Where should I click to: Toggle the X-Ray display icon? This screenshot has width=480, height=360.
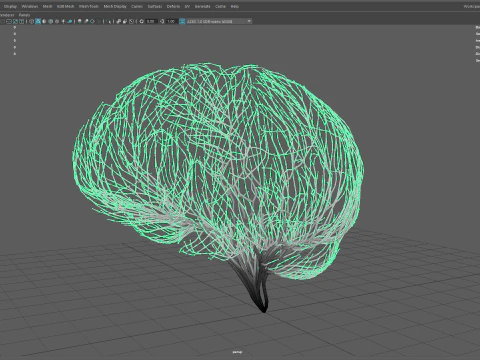tap(119, 21)
